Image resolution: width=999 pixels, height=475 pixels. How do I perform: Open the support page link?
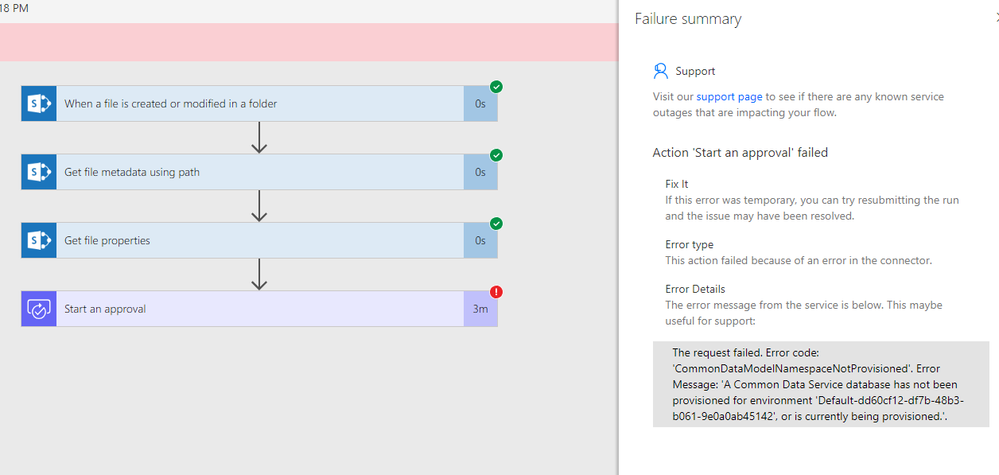click(729, 97)
